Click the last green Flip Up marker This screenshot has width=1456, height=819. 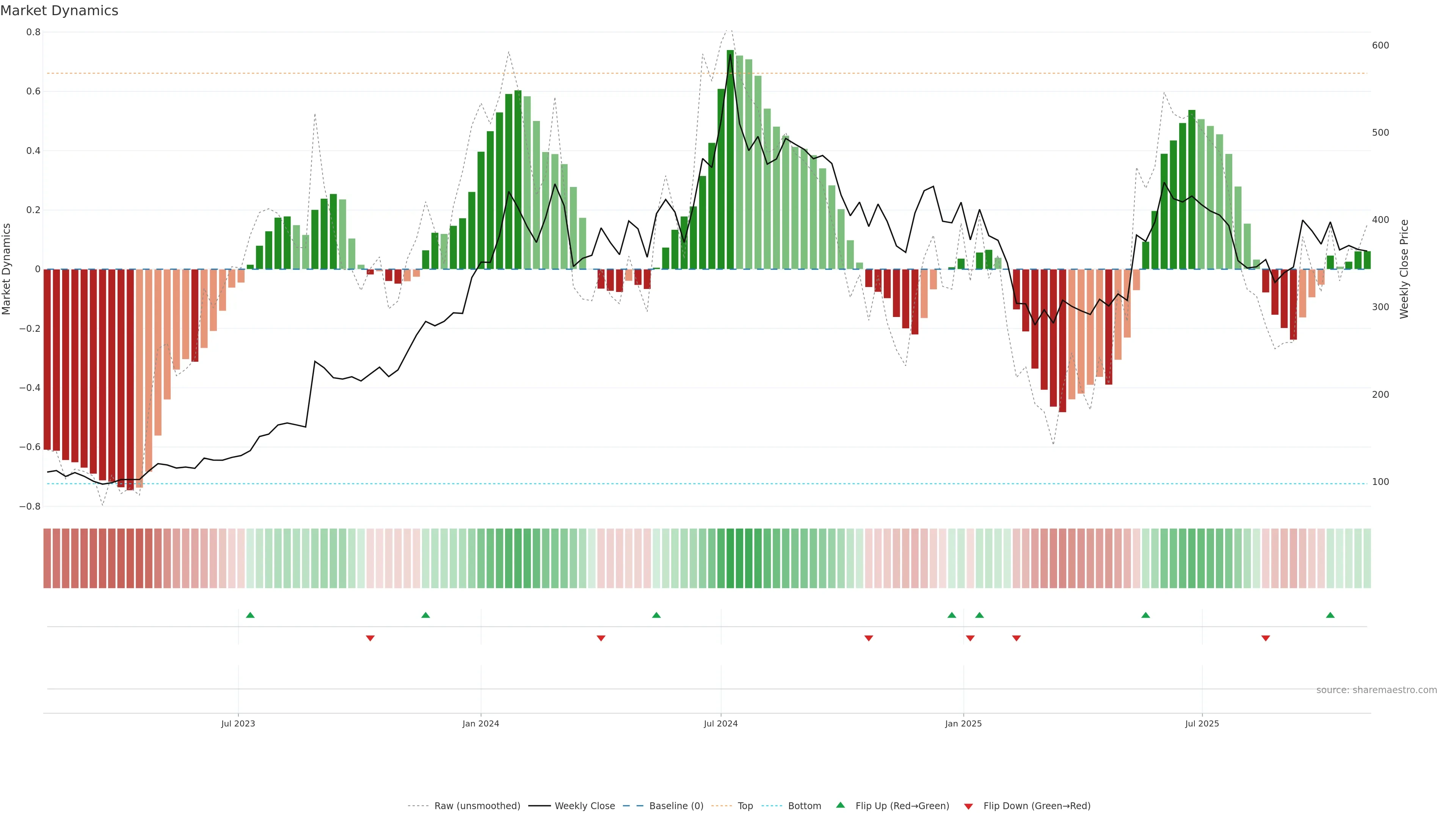[x=1330, y=615]
